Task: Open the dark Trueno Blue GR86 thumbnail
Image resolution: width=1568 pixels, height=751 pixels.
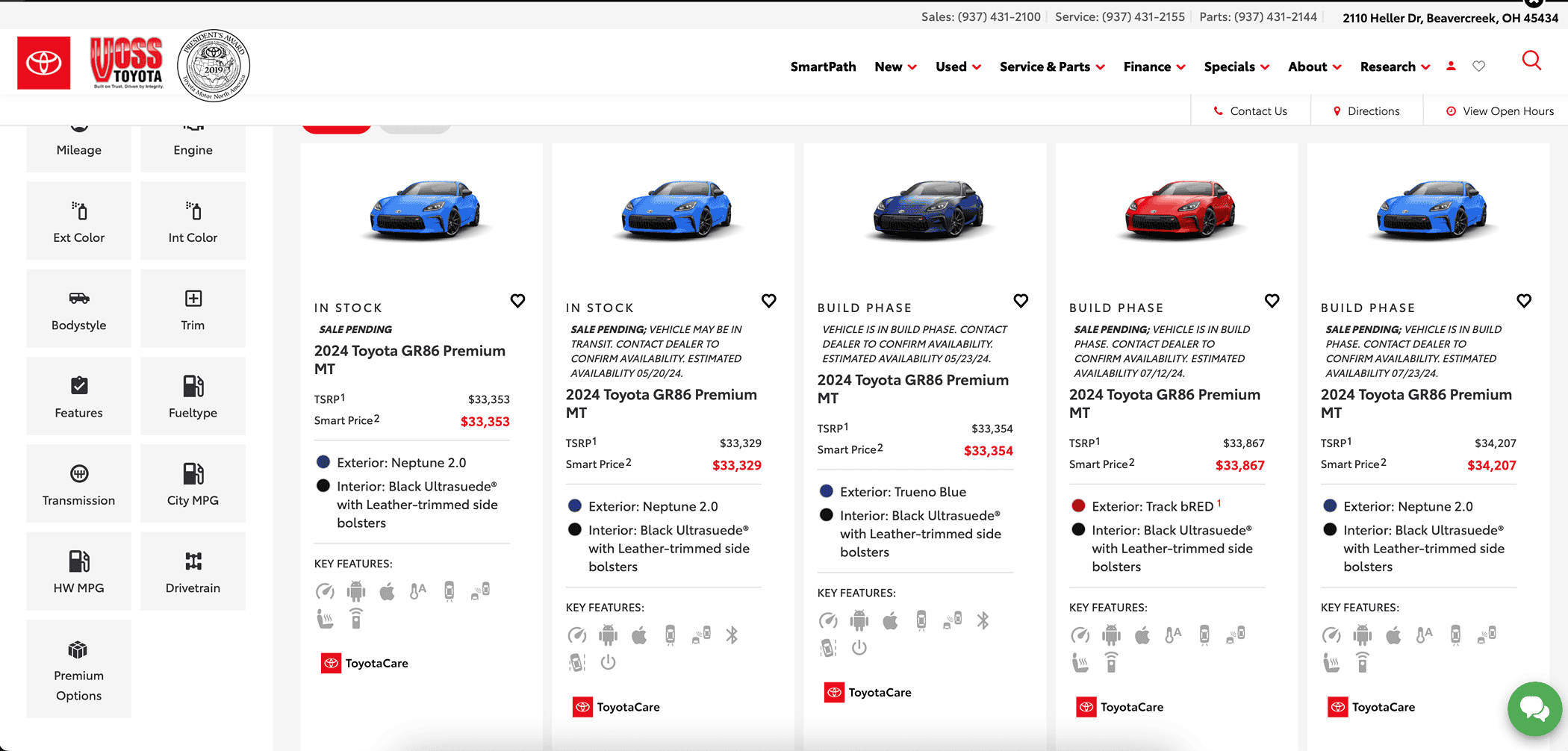Action: coord(929,210)
